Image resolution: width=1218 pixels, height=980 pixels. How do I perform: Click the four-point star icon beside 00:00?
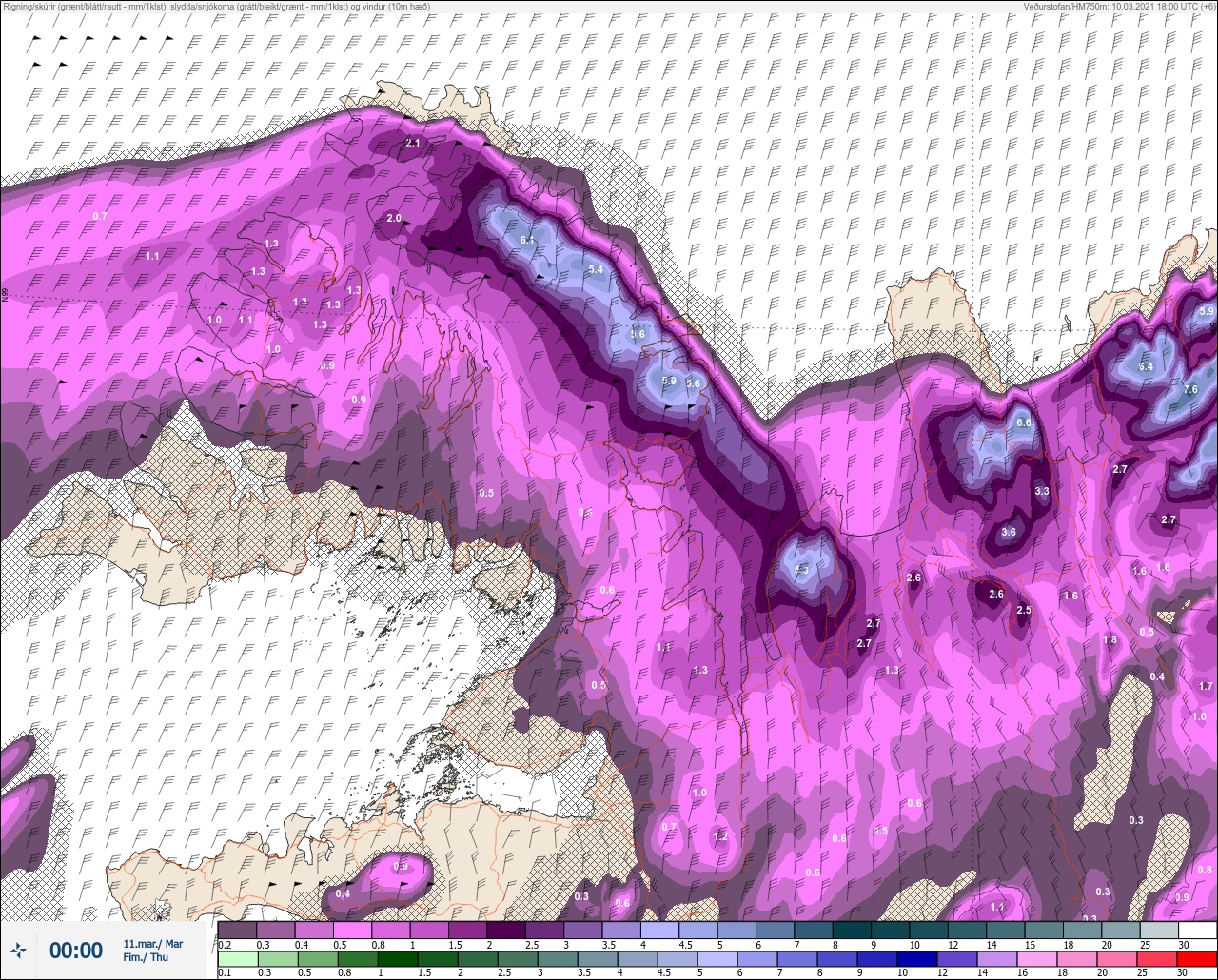[19, 950]
